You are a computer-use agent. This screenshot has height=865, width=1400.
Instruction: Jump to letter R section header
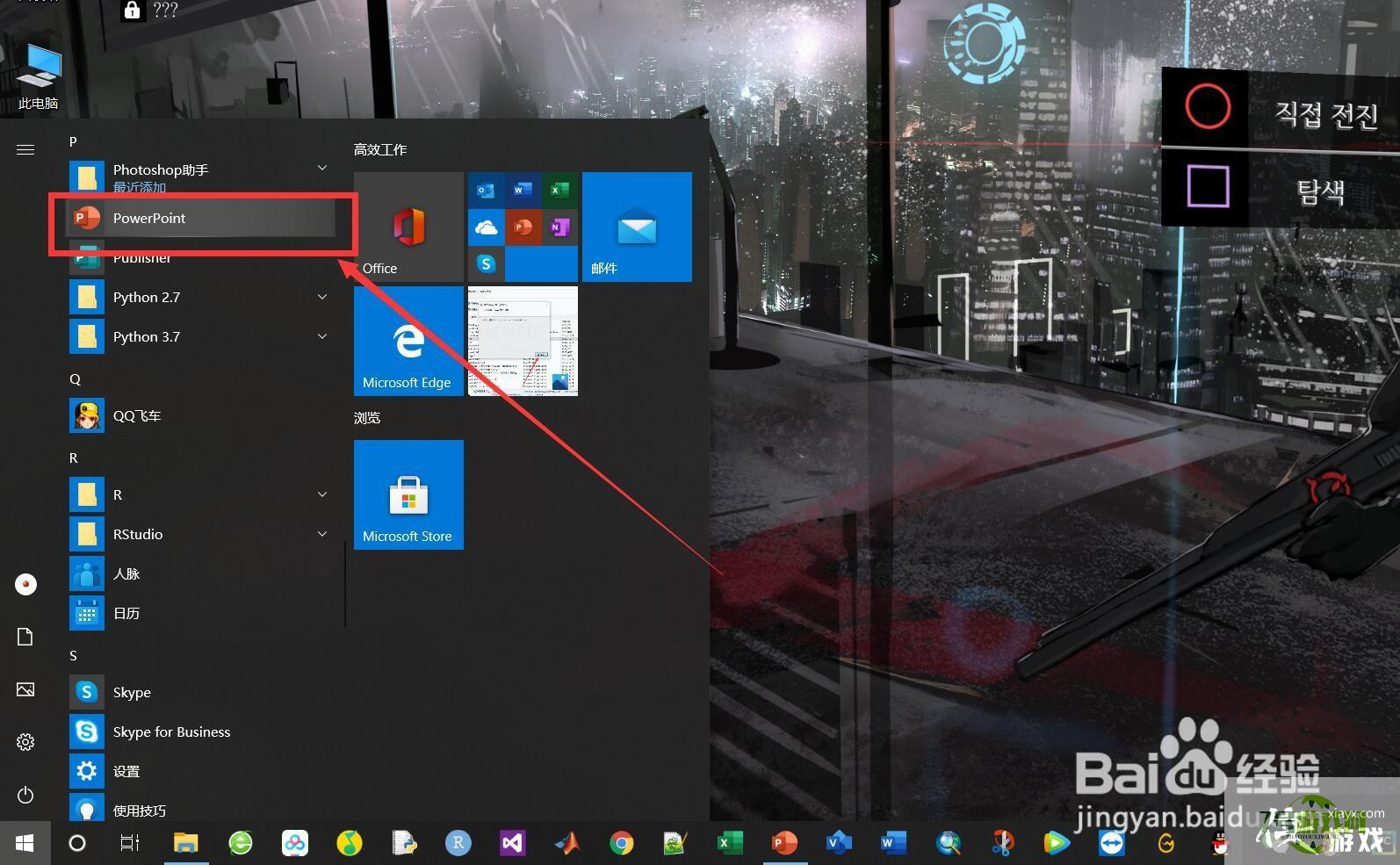pyautogui.click(x=74, y=458)
